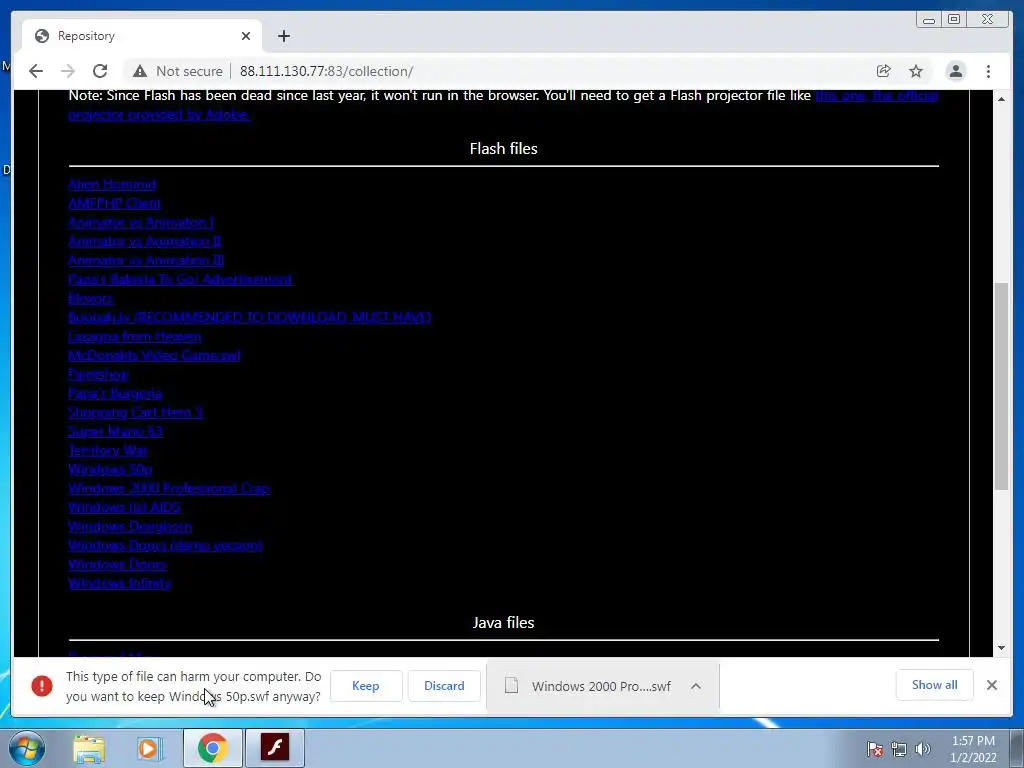Open the Shopping Cart Hero 3 link
This screenshot has height=768, width=1024.
click(x=135, y=412)
